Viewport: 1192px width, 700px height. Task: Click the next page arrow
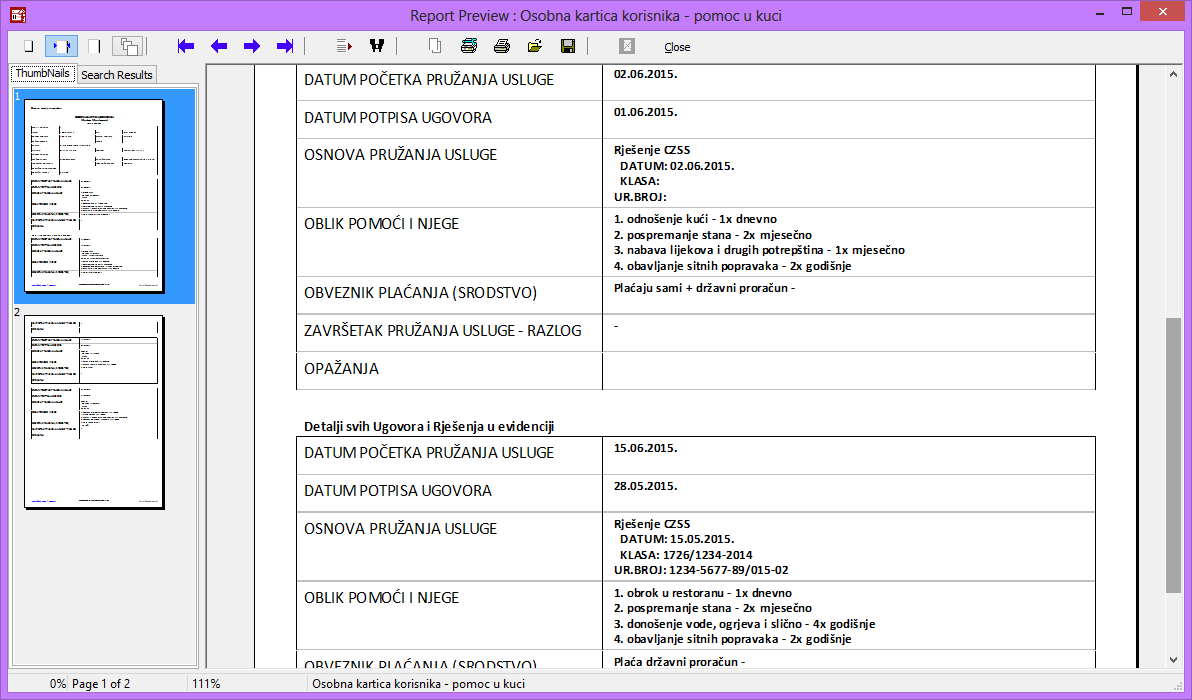click(x=251, y=46)
